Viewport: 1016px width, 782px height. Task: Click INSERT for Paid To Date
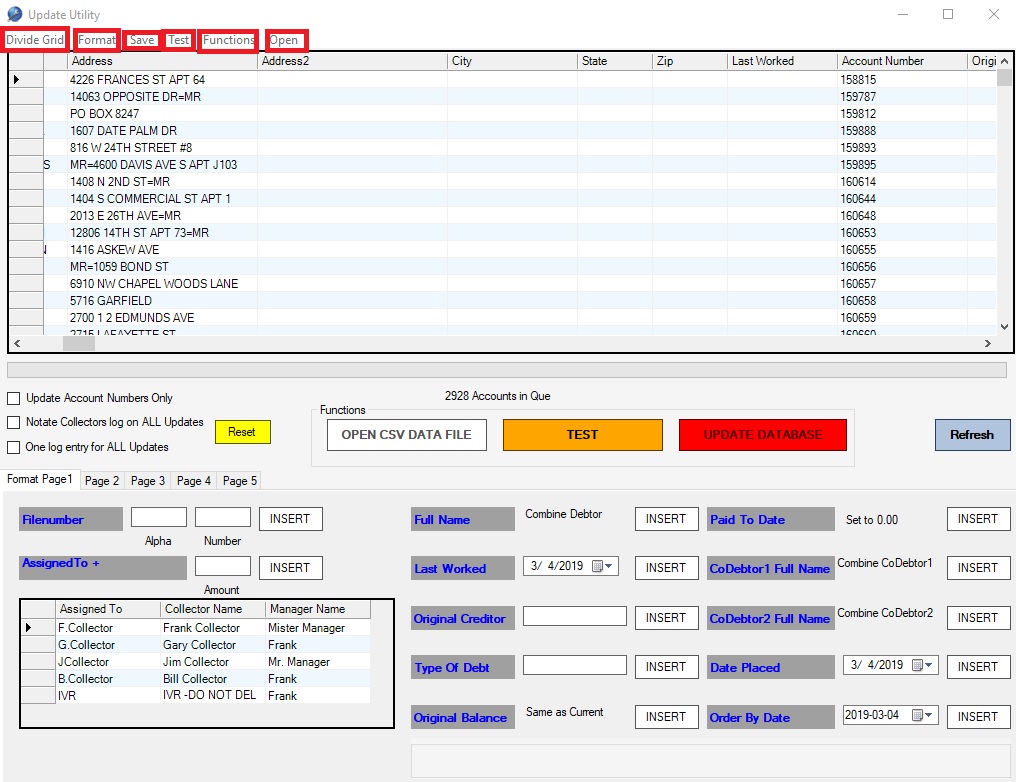click(978, 519)
